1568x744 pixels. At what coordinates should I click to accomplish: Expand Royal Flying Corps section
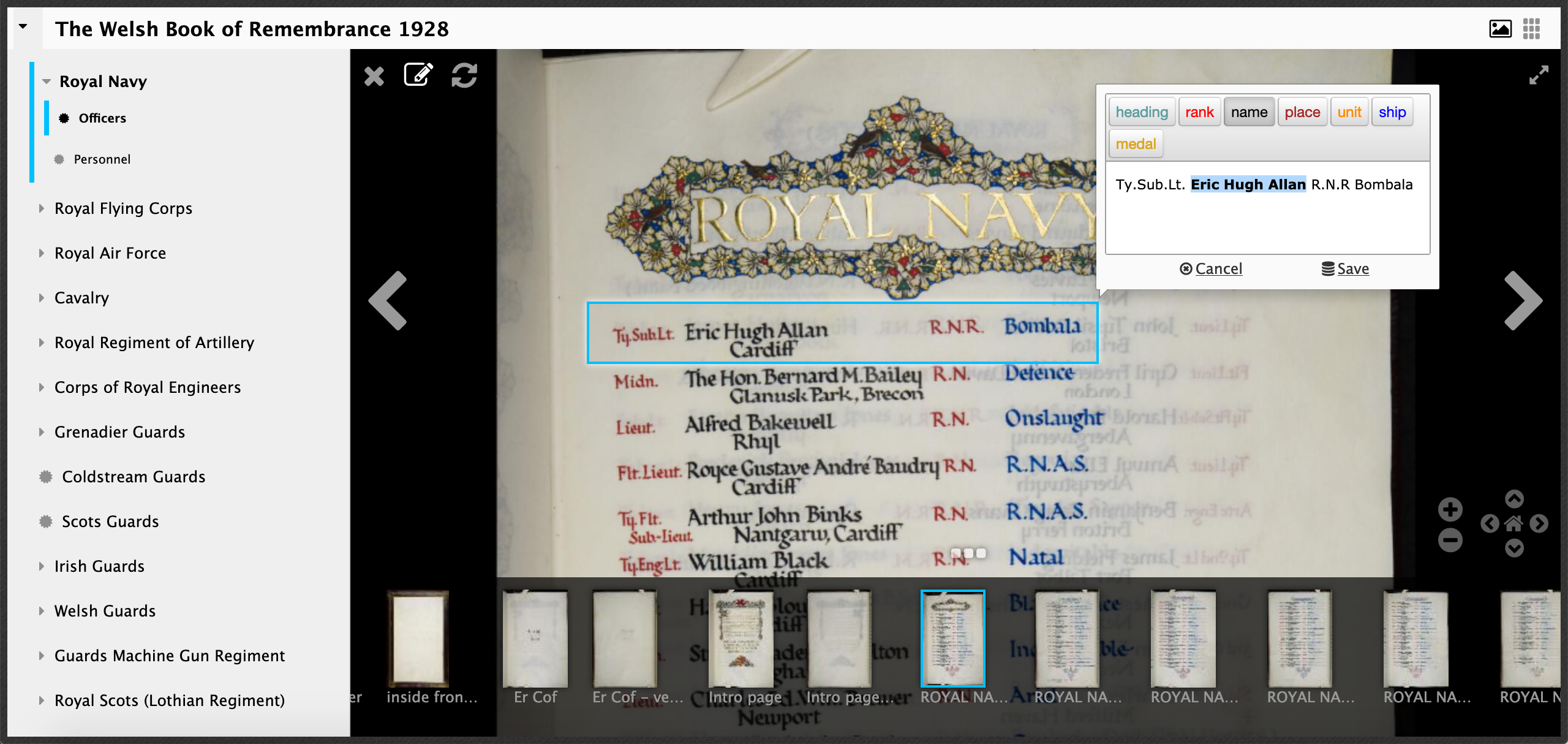click(42, 208)
